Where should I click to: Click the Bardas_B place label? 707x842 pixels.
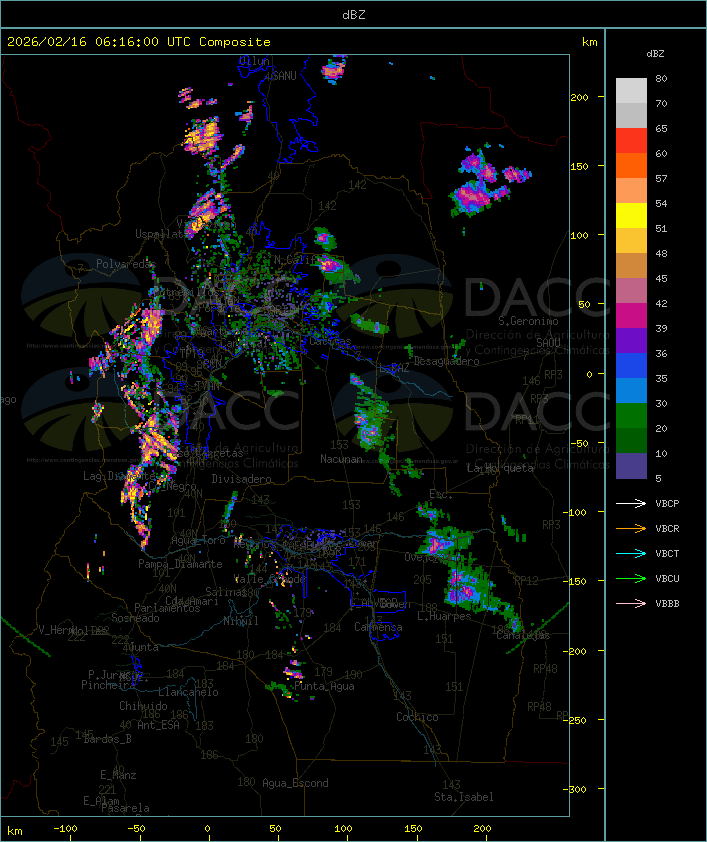pyautogui.click(x=107, y=739)
